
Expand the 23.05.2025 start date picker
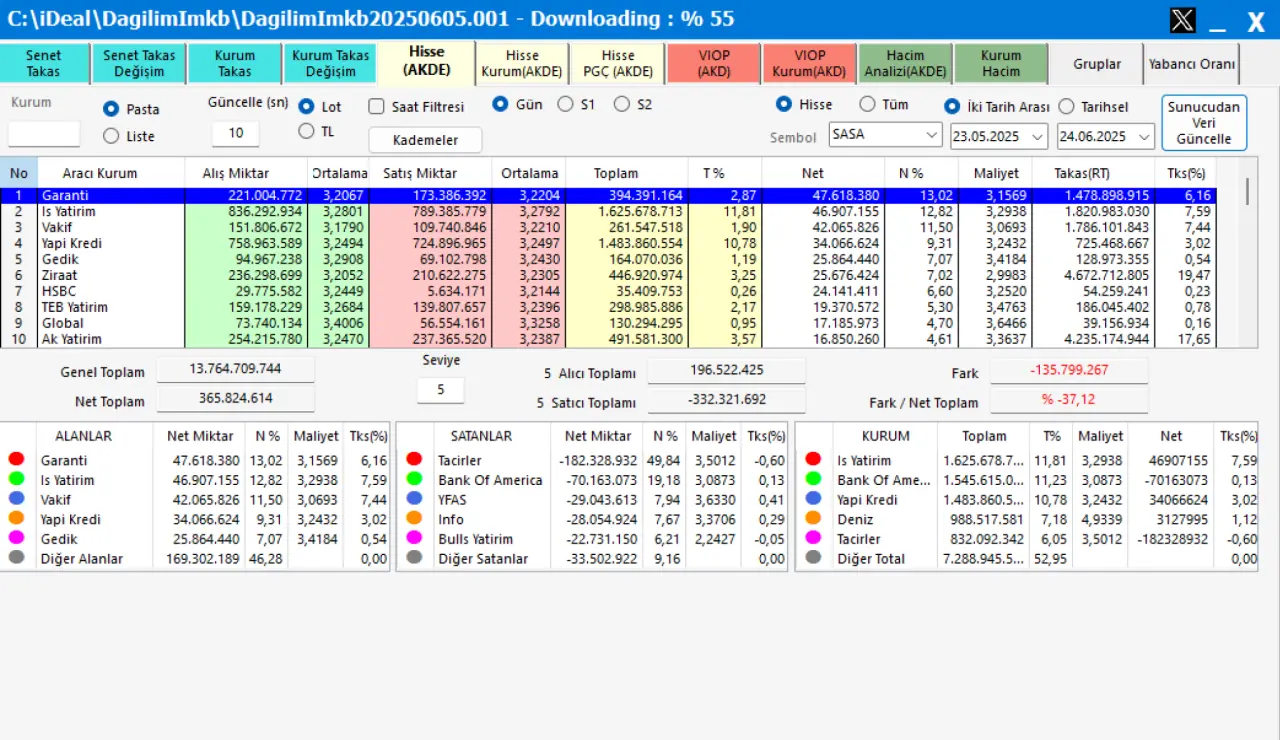pos(1037,136)
